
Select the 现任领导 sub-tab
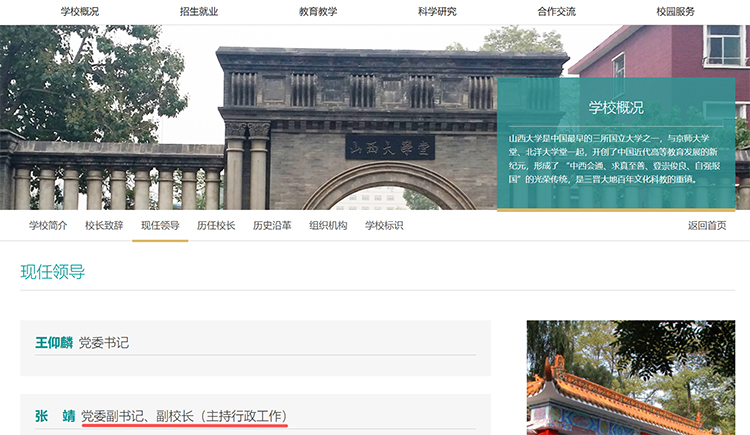click(x=160, y=225)
